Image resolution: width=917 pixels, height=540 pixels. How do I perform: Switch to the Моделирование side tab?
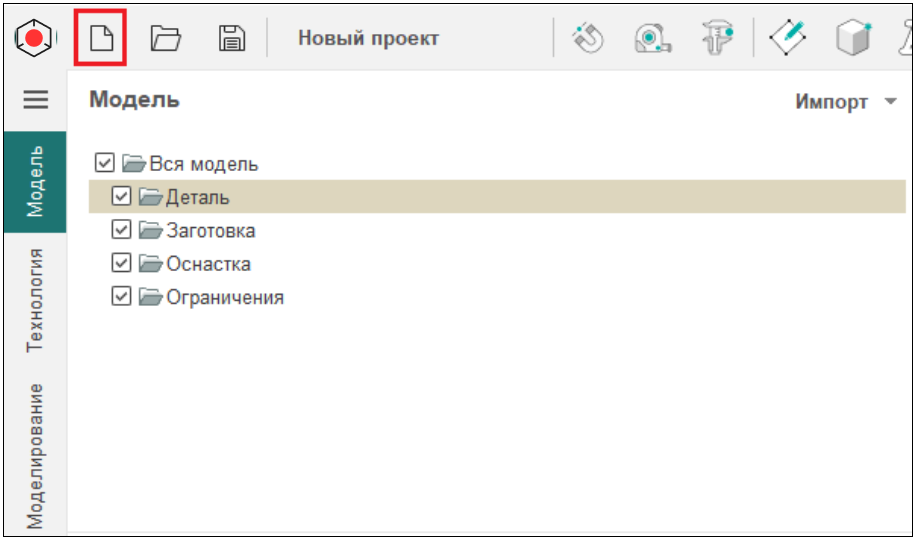pos(36,455)
